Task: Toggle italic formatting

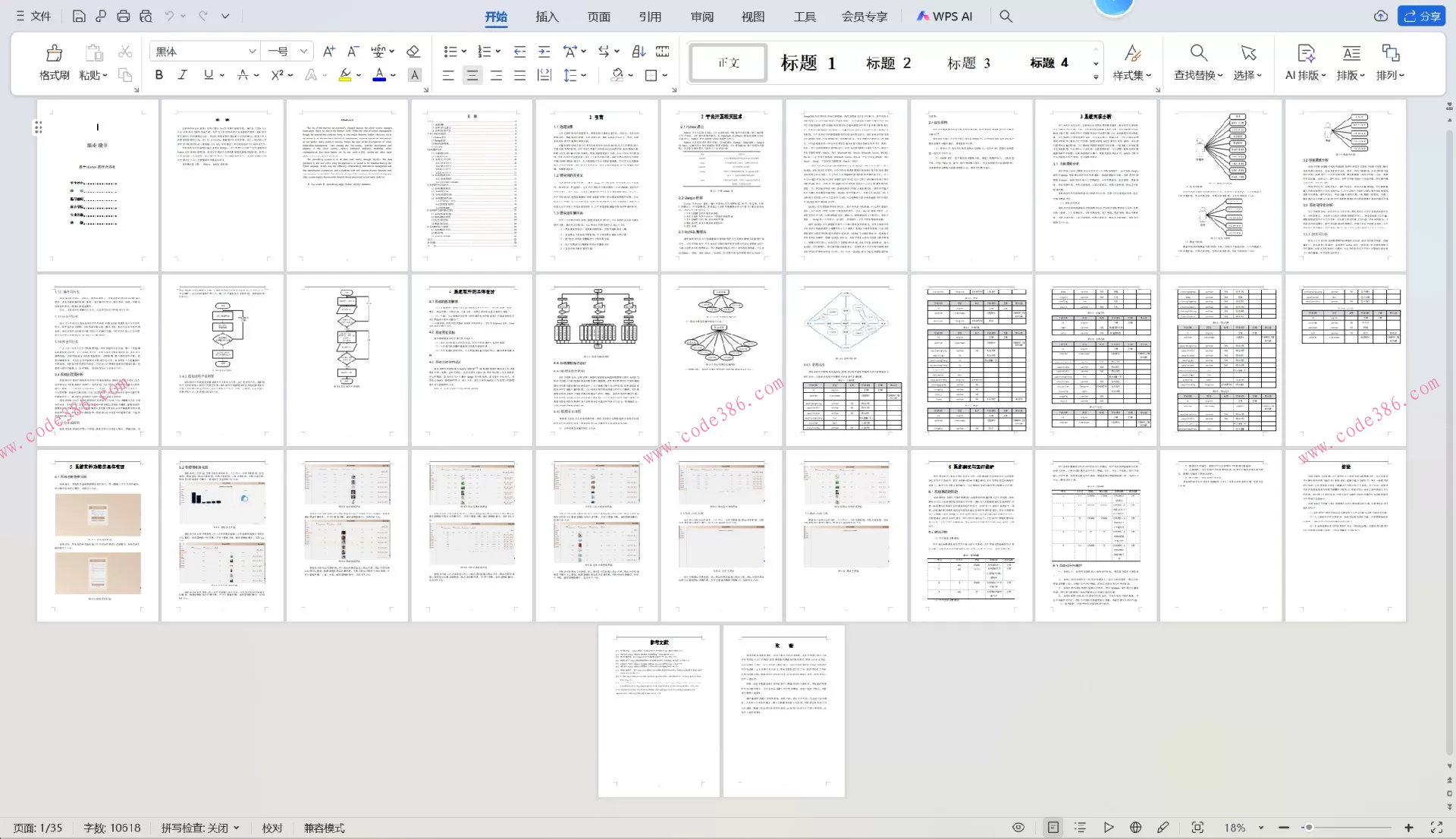Action: click(182, 75)
